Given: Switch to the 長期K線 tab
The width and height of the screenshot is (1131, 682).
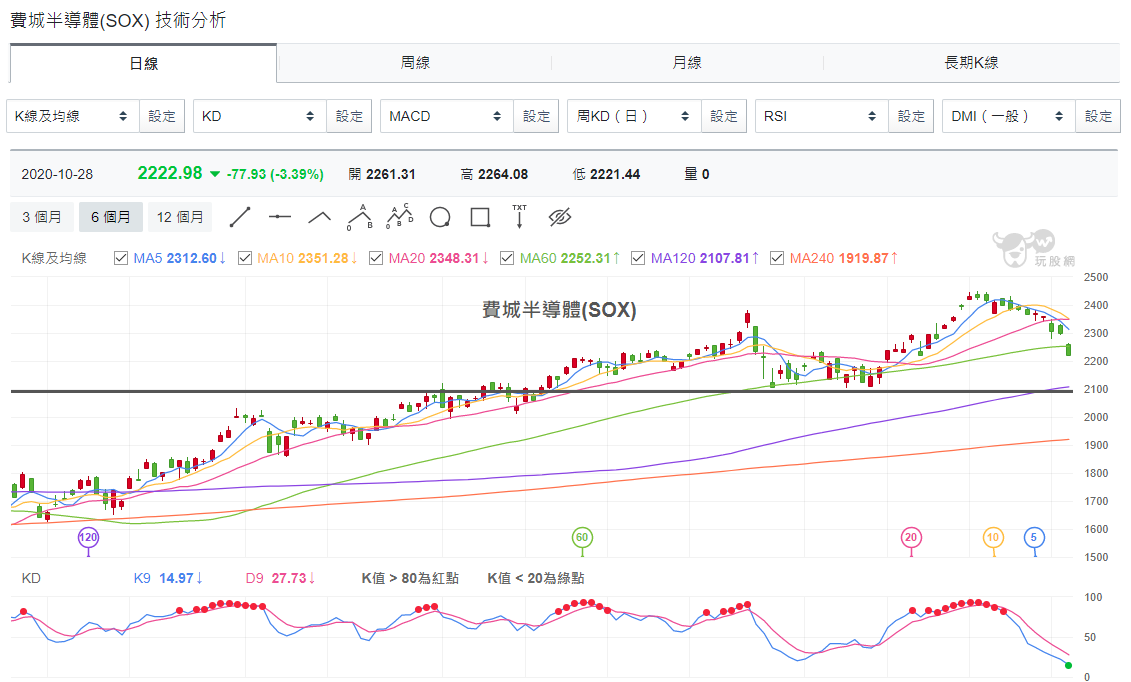Looking at the screenshot, I should [972, 63].
